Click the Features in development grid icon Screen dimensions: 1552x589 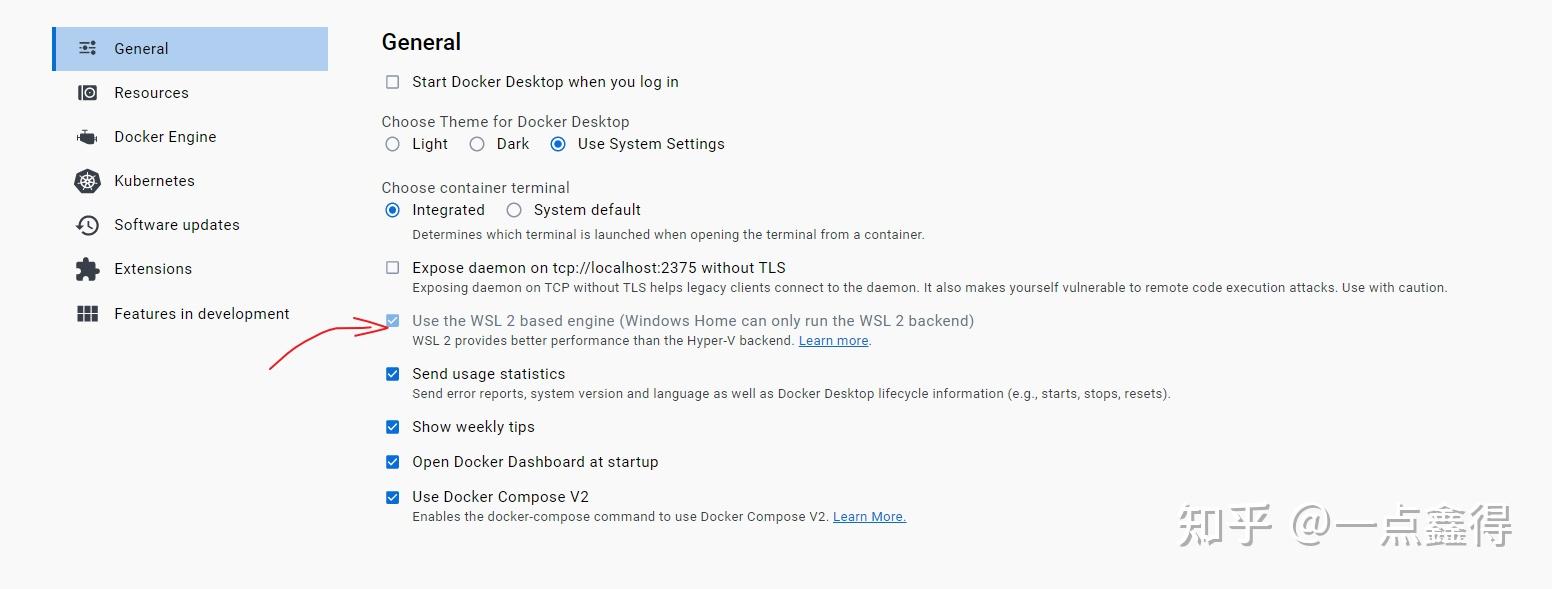(88, 313)
